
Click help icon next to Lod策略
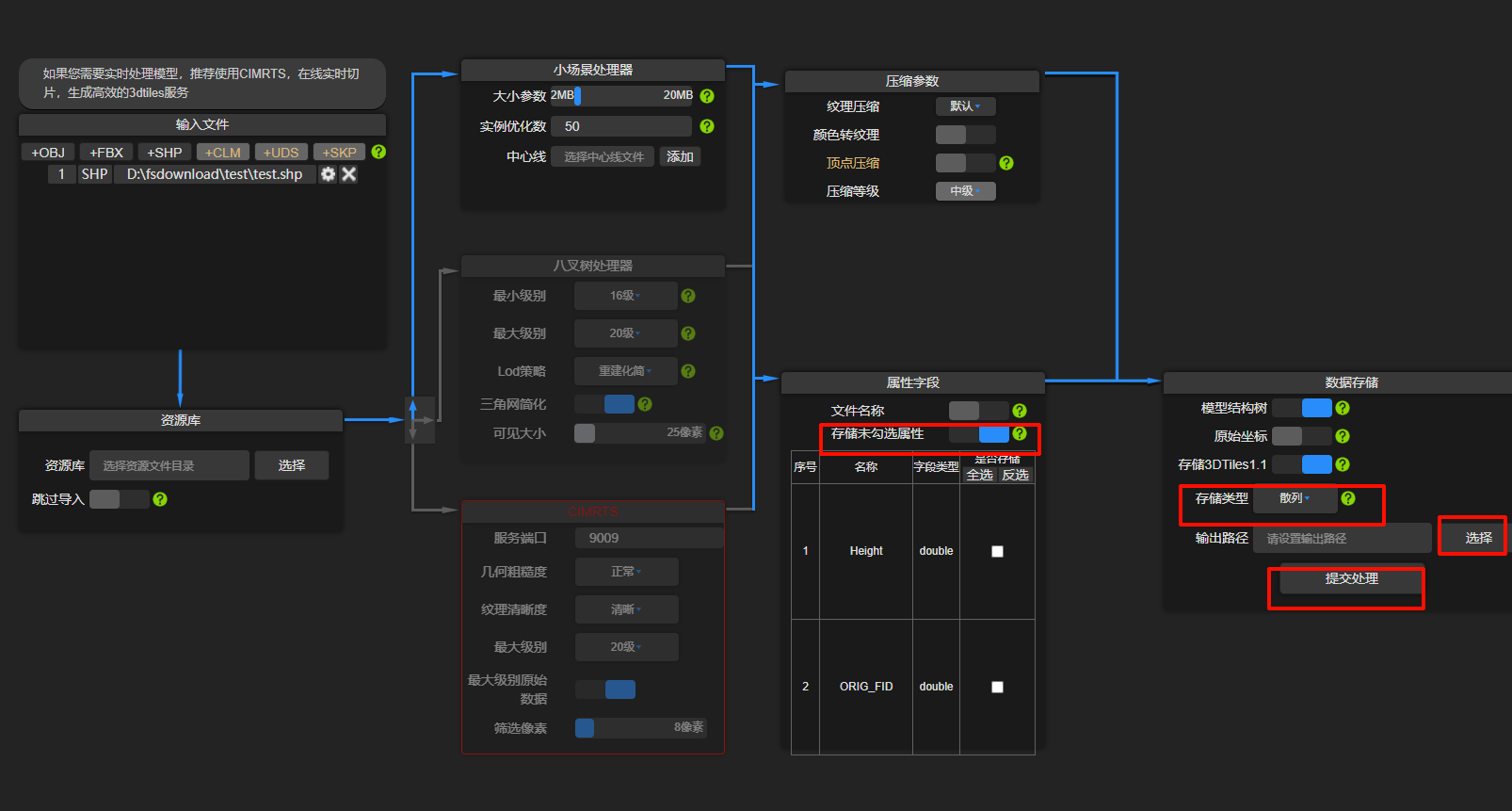[x=688, y=371]
